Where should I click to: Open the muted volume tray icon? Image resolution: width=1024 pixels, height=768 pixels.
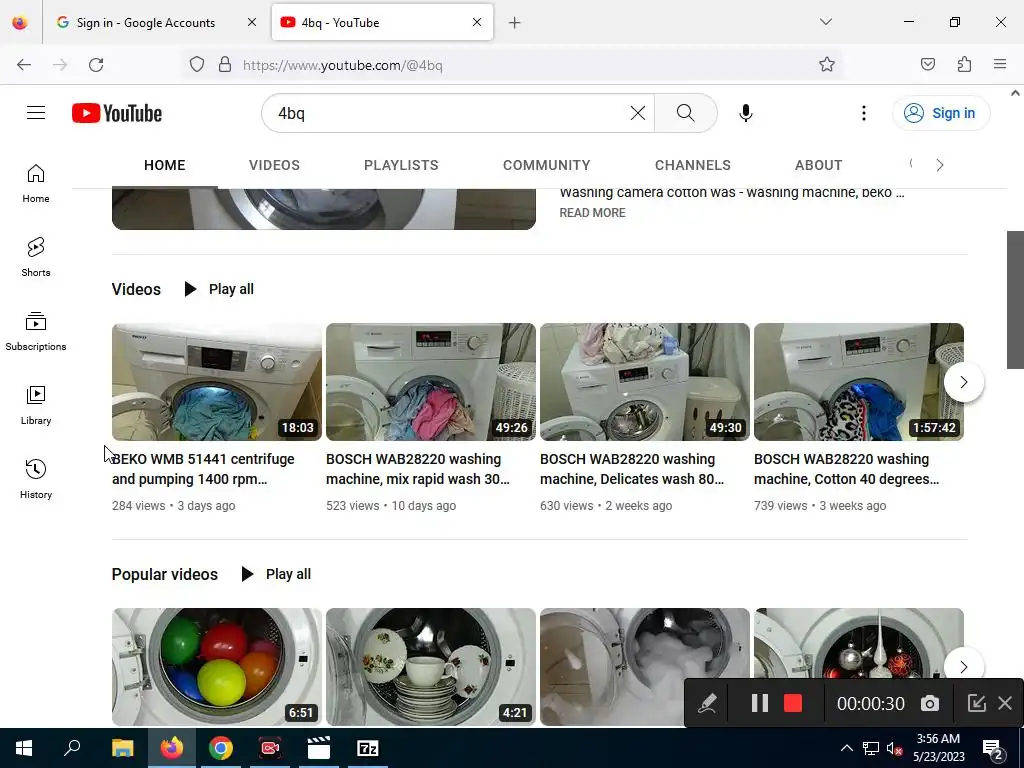[x=894, y=748]
